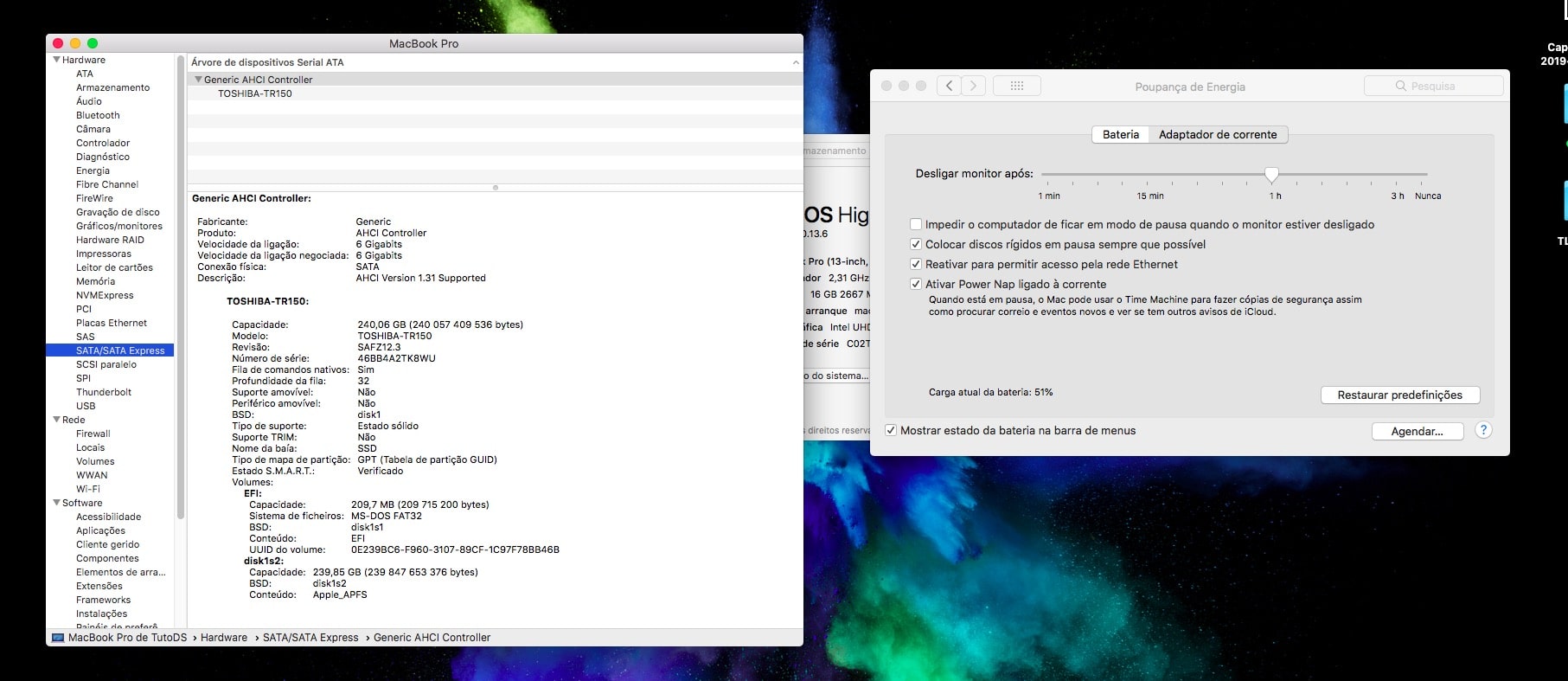Select TOSHIBA-TR150 in device tree
This screenshot has width=1568, height=681.
click(x=255, y=93)
